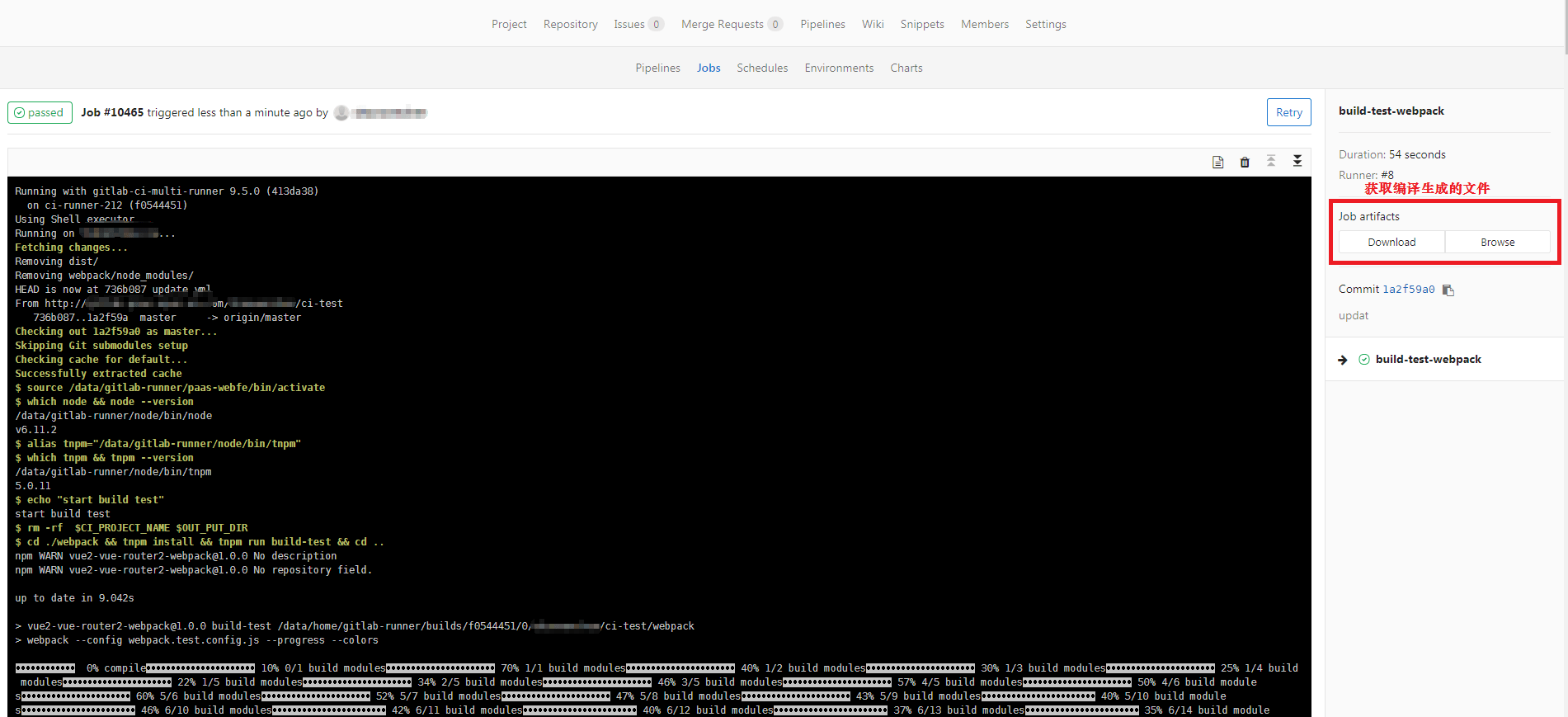
Task: Click the triggering user's avatar
Action: [x=341, y=113]
